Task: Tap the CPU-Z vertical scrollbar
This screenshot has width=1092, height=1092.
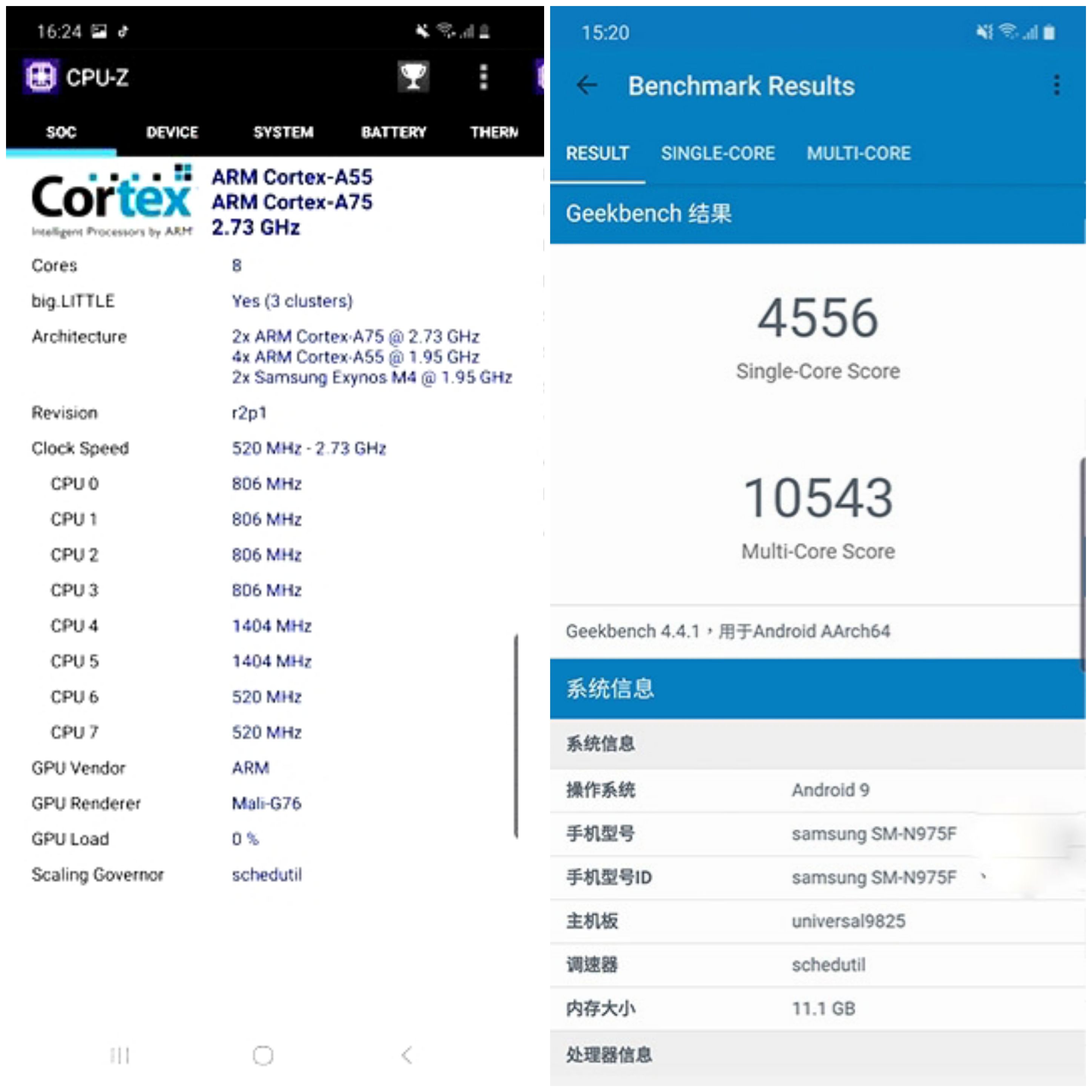Action: [x=516, y=736]
